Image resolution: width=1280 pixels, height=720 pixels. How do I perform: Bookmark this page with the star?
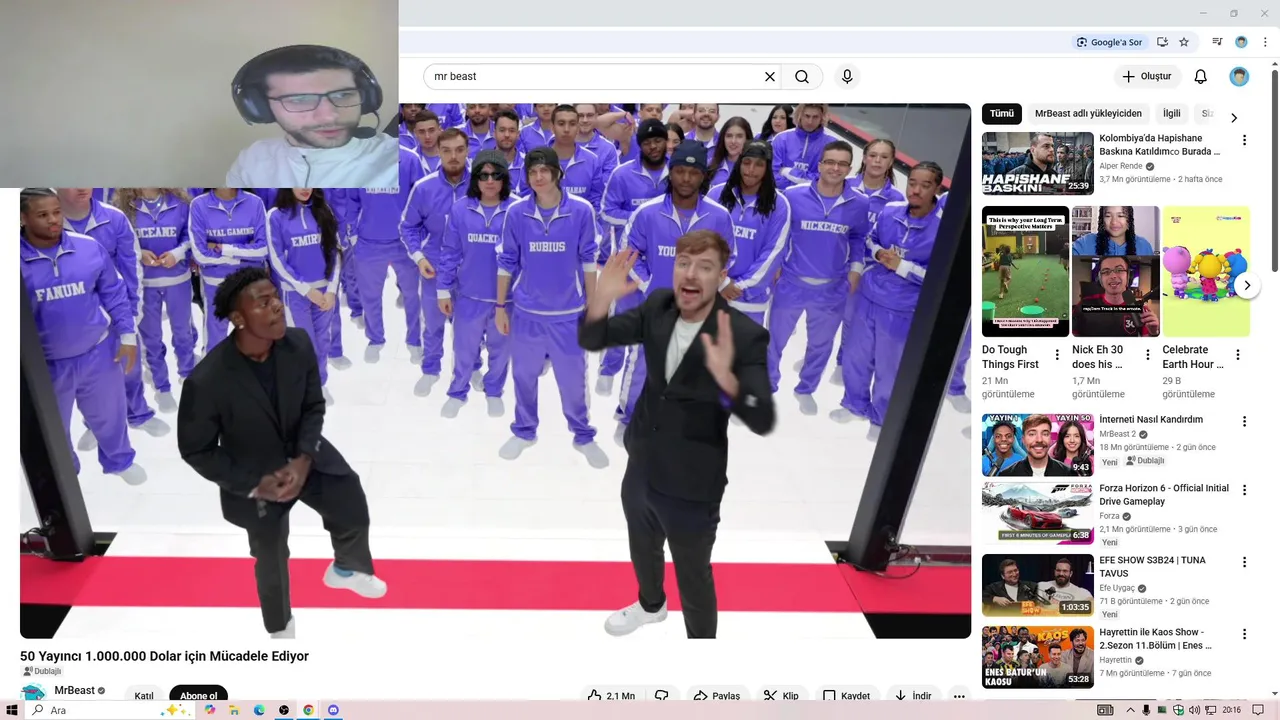(x=1184, y=42)
